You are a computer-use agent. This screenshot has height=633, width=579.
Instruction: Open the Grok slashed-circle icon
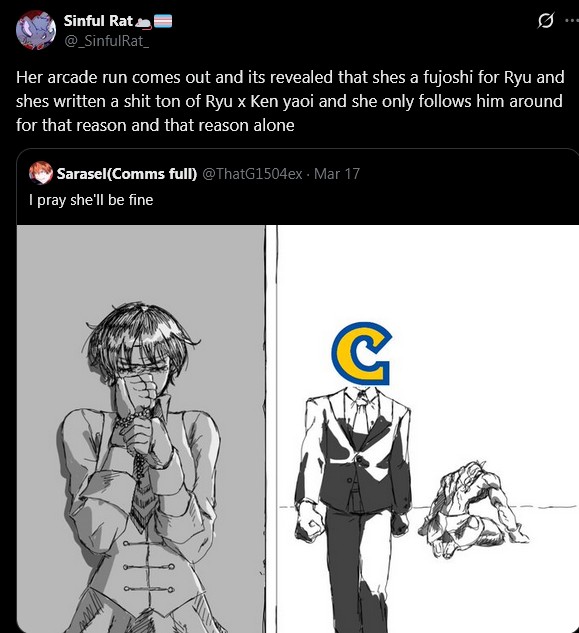(545, 20)
